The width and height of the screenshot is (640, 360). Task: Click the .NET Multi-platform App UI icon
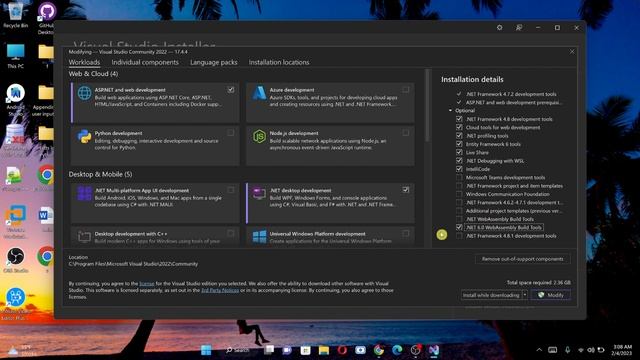click(x=84, y=193)
